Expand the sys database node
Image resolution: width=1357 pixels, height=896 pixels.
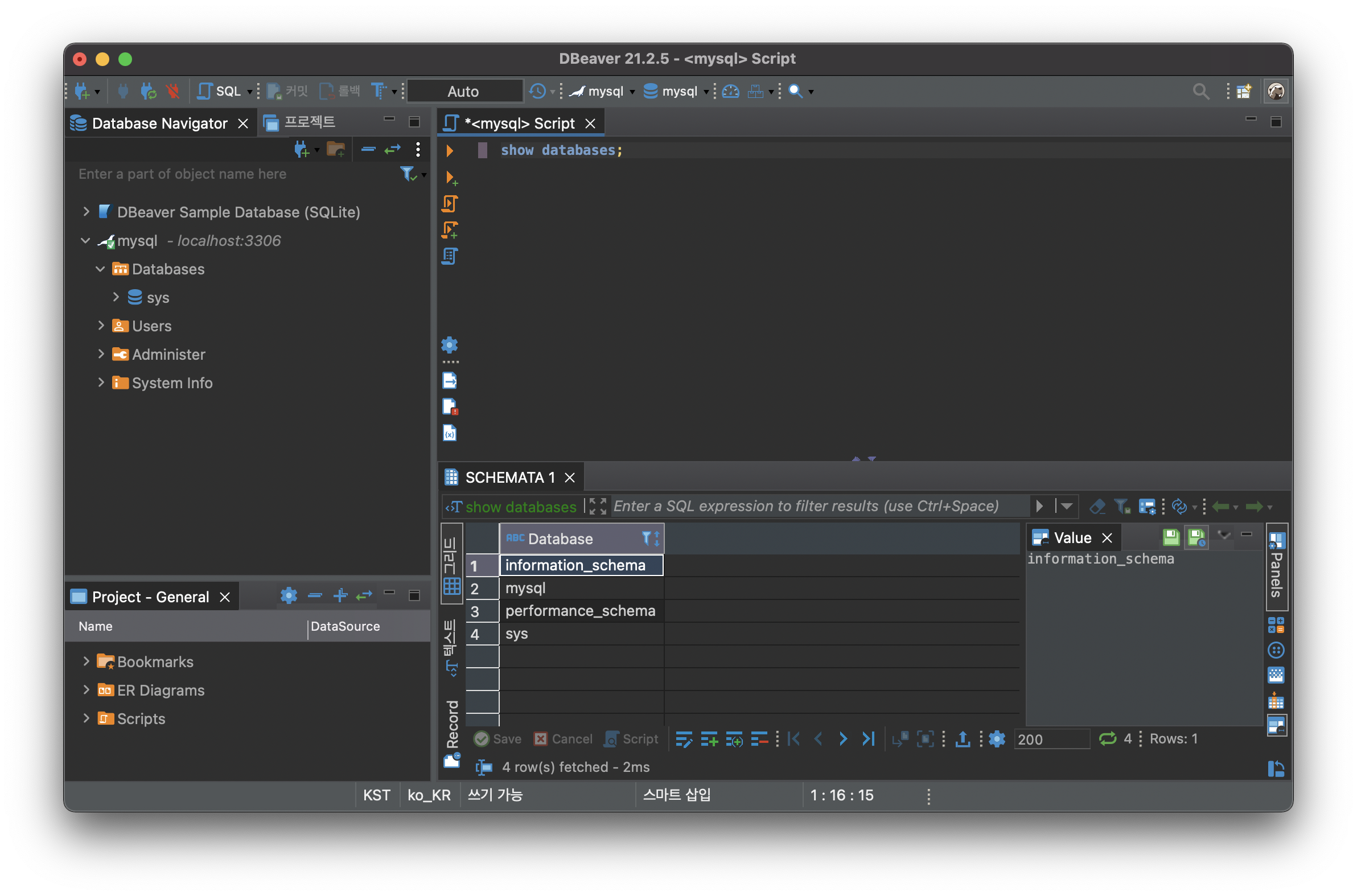click(x=116, y=297)
